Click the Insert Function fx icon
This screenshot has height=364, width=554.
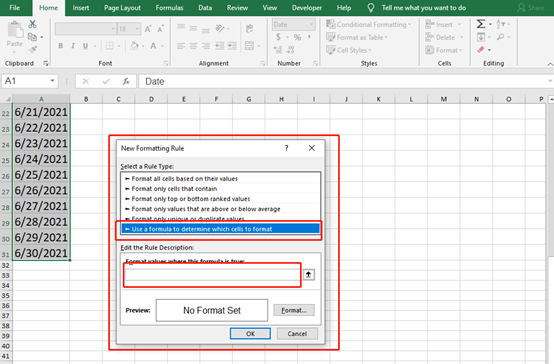point(126,81)
